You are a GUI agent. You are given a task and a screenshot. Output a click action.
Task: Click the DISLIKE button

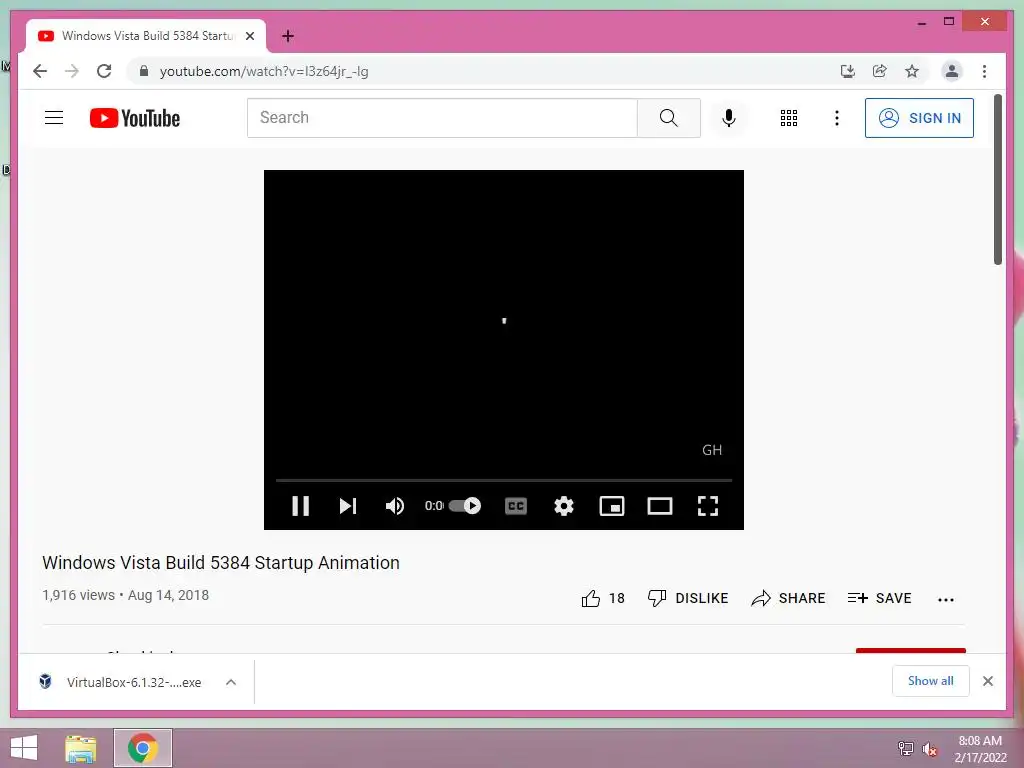(688, 598)
